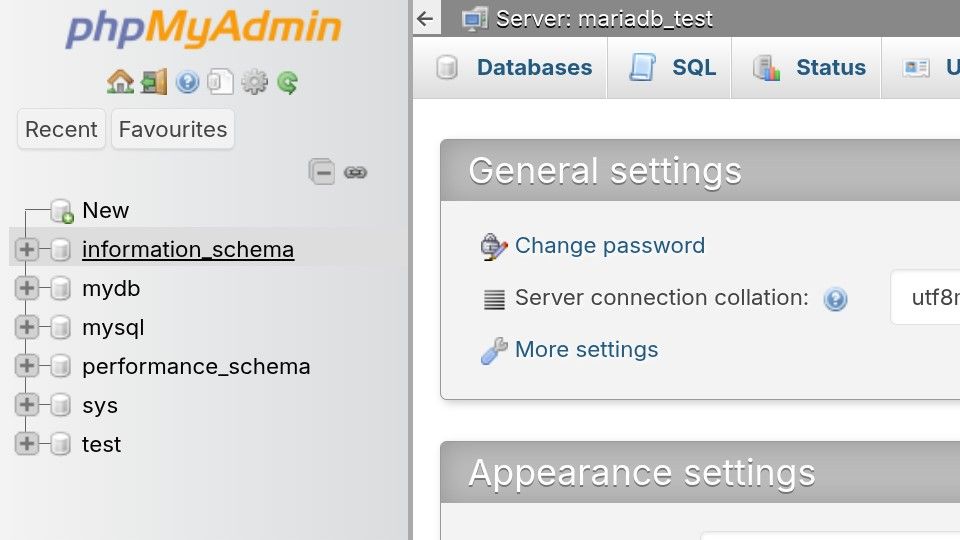Expand the test database node

click(x=27, y=444)
